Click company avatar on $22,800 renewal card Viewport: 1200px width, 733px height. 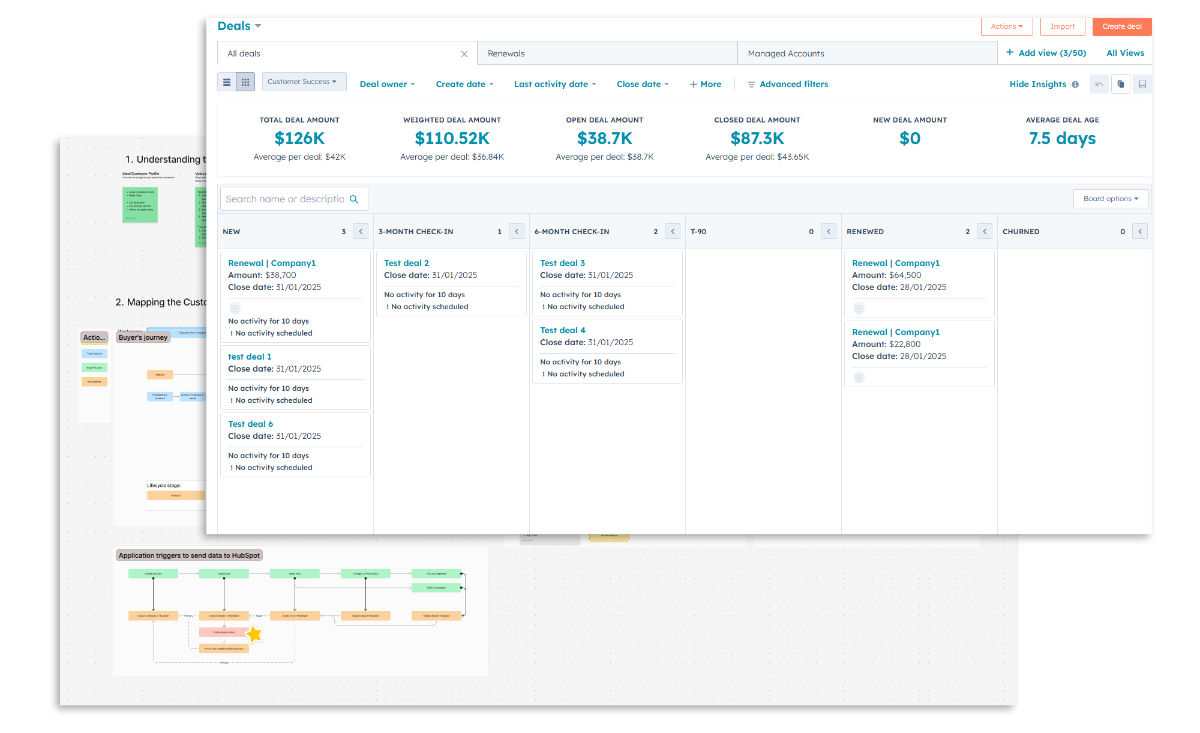tap(859, 377)
